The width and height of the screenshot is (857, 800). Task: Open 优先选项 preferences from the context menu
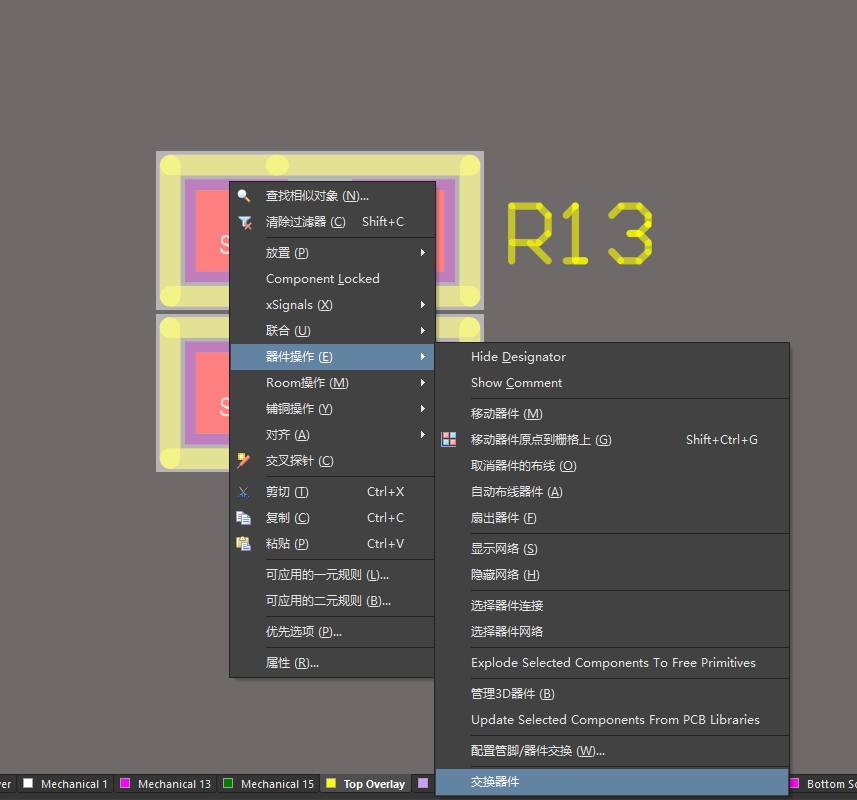coord(303,632)
